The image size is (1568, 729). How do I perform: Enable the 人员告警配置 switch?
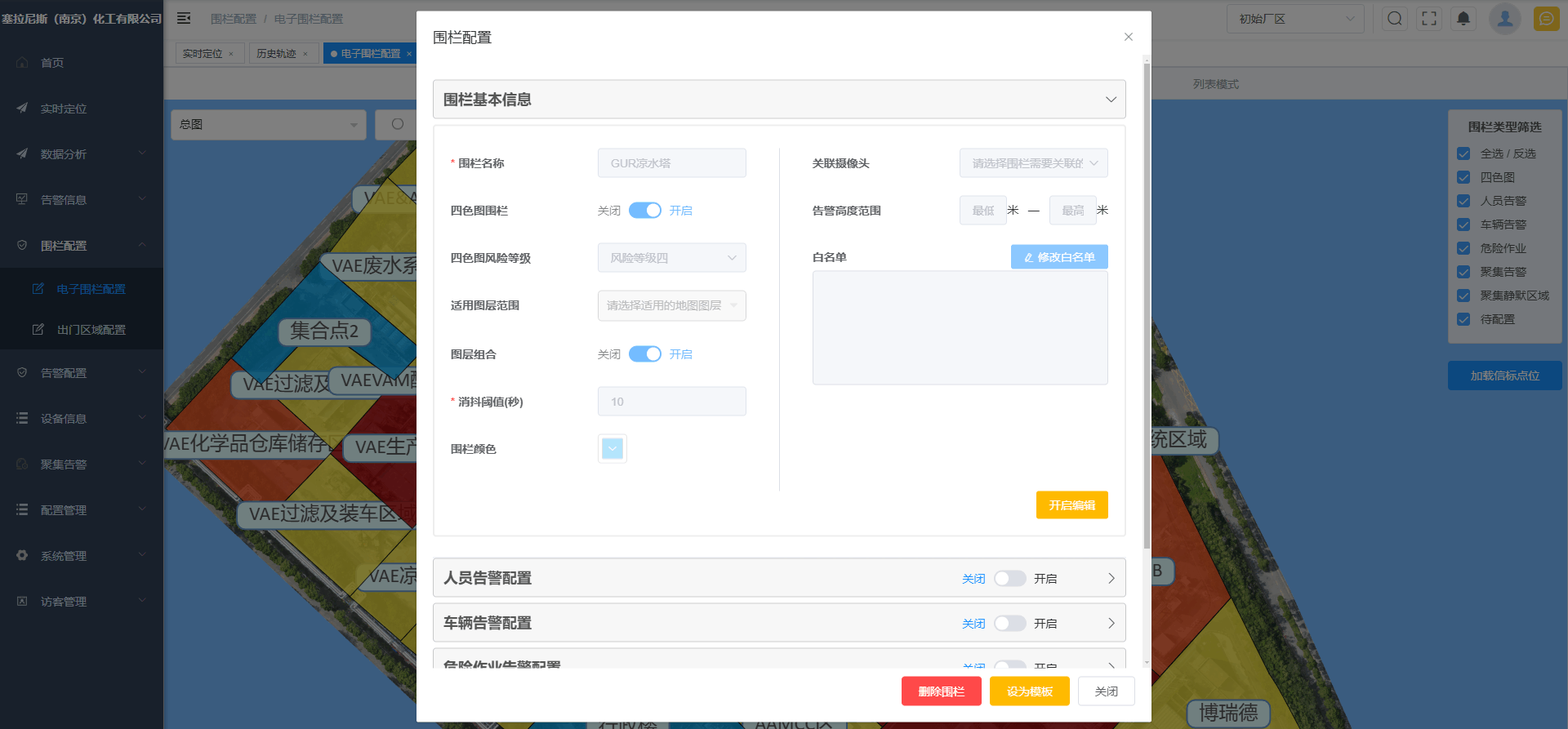[x=1010, y=579]
